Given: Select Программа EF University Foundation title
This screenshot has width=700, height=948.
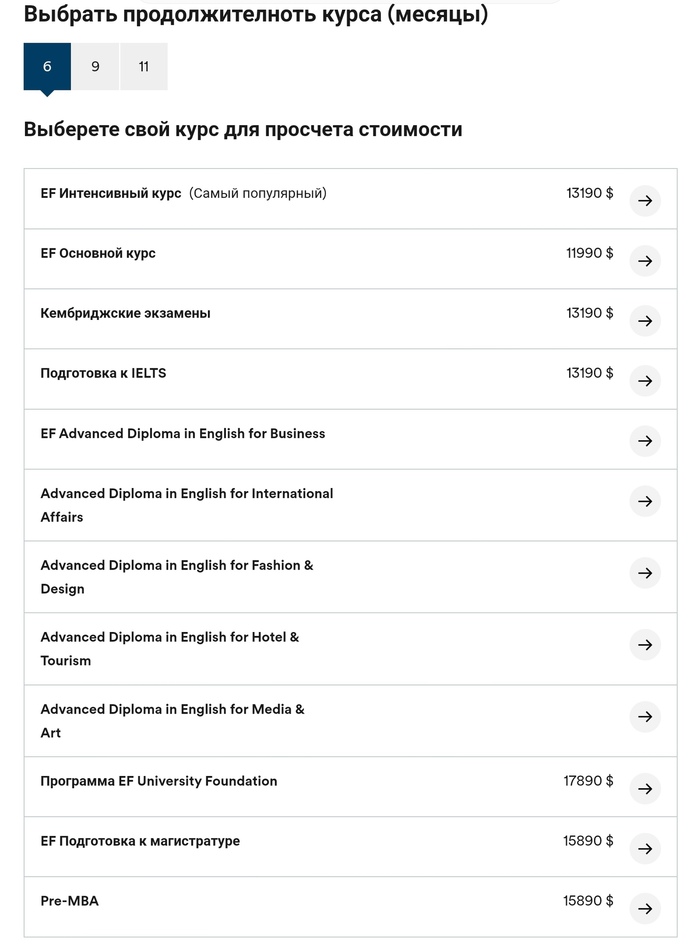Looking at the screenshot, I should 159,781.
